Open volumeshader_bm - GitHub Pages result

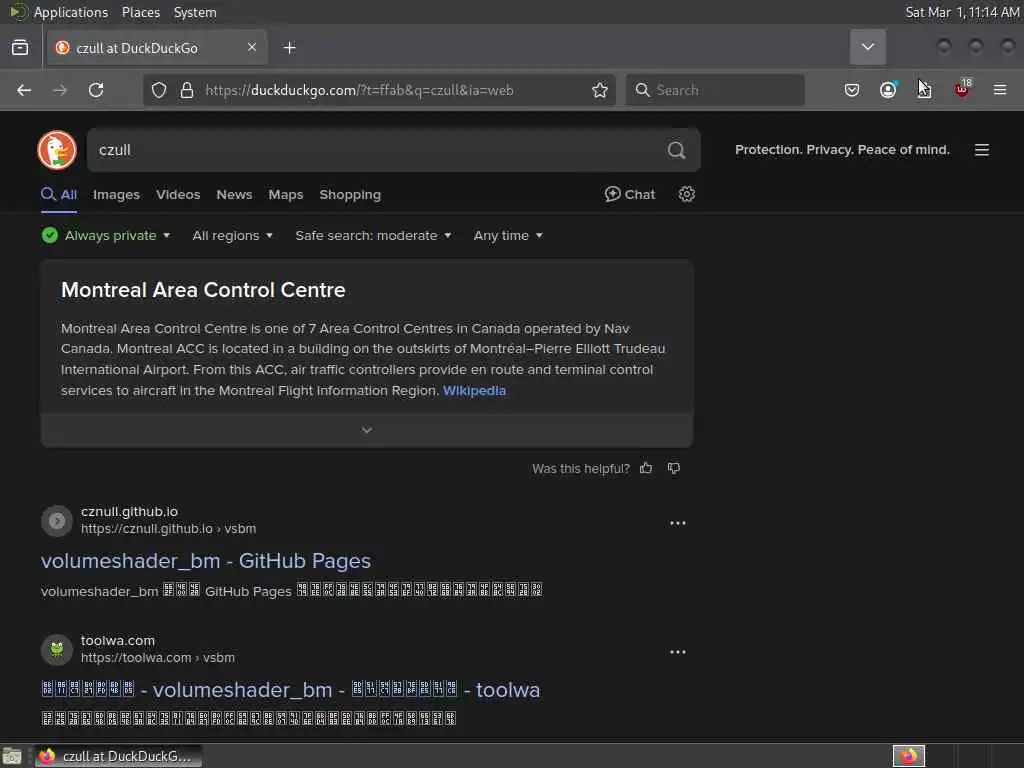coord(206,560)
